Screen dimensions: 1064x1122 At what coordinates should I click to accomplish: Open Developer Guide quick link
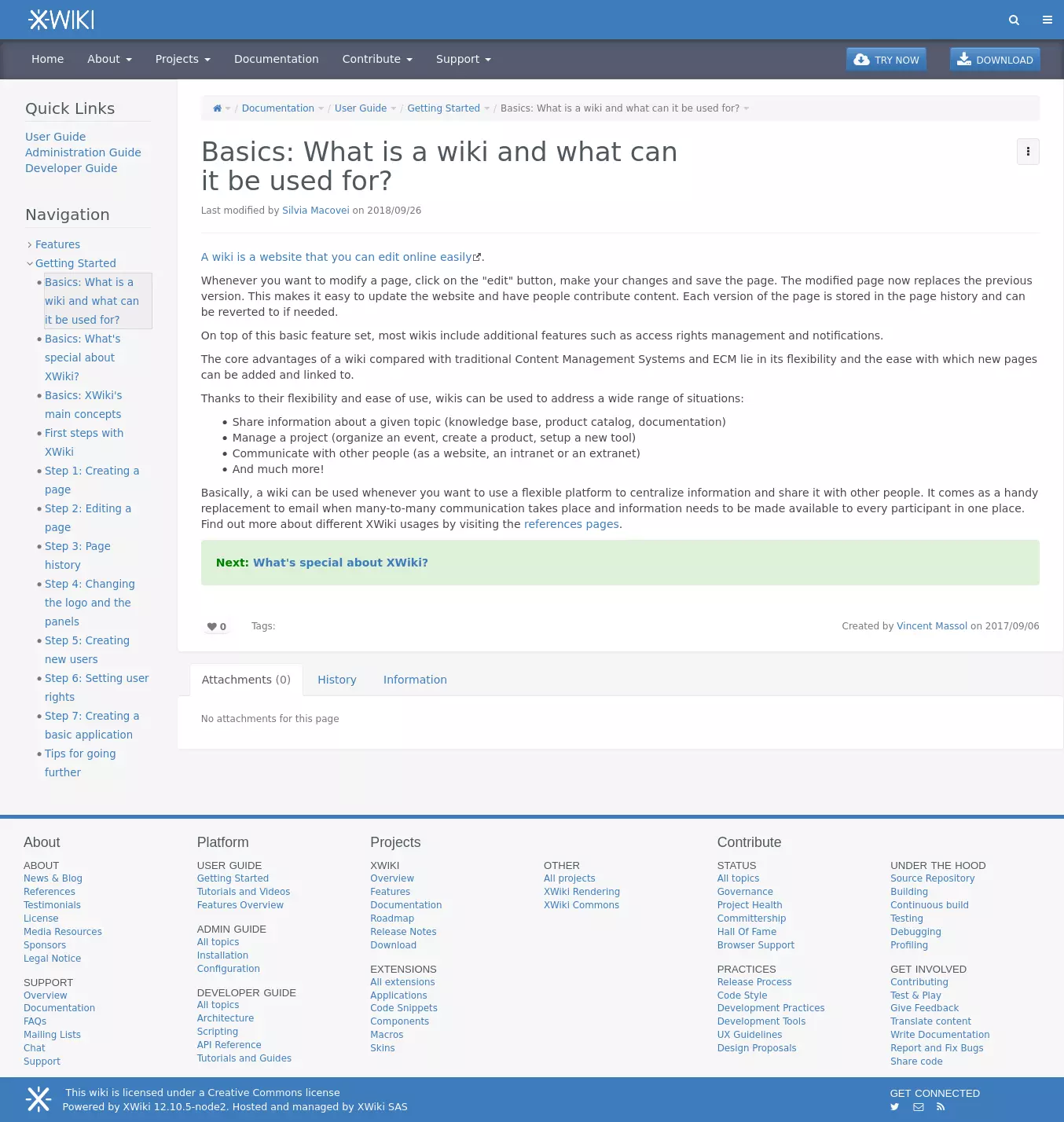coord(71,168)
